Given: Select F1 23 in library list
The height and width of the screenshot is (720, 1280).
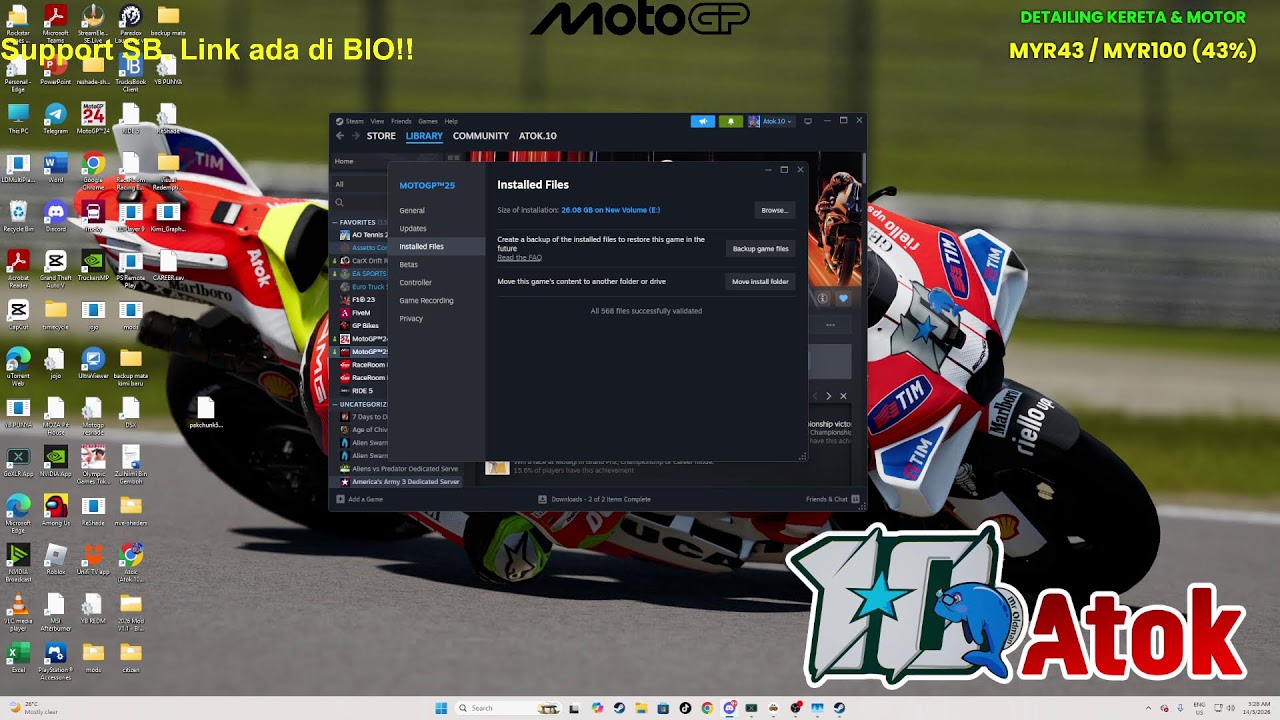Looking at the screenshot, I should pos(363,300).
